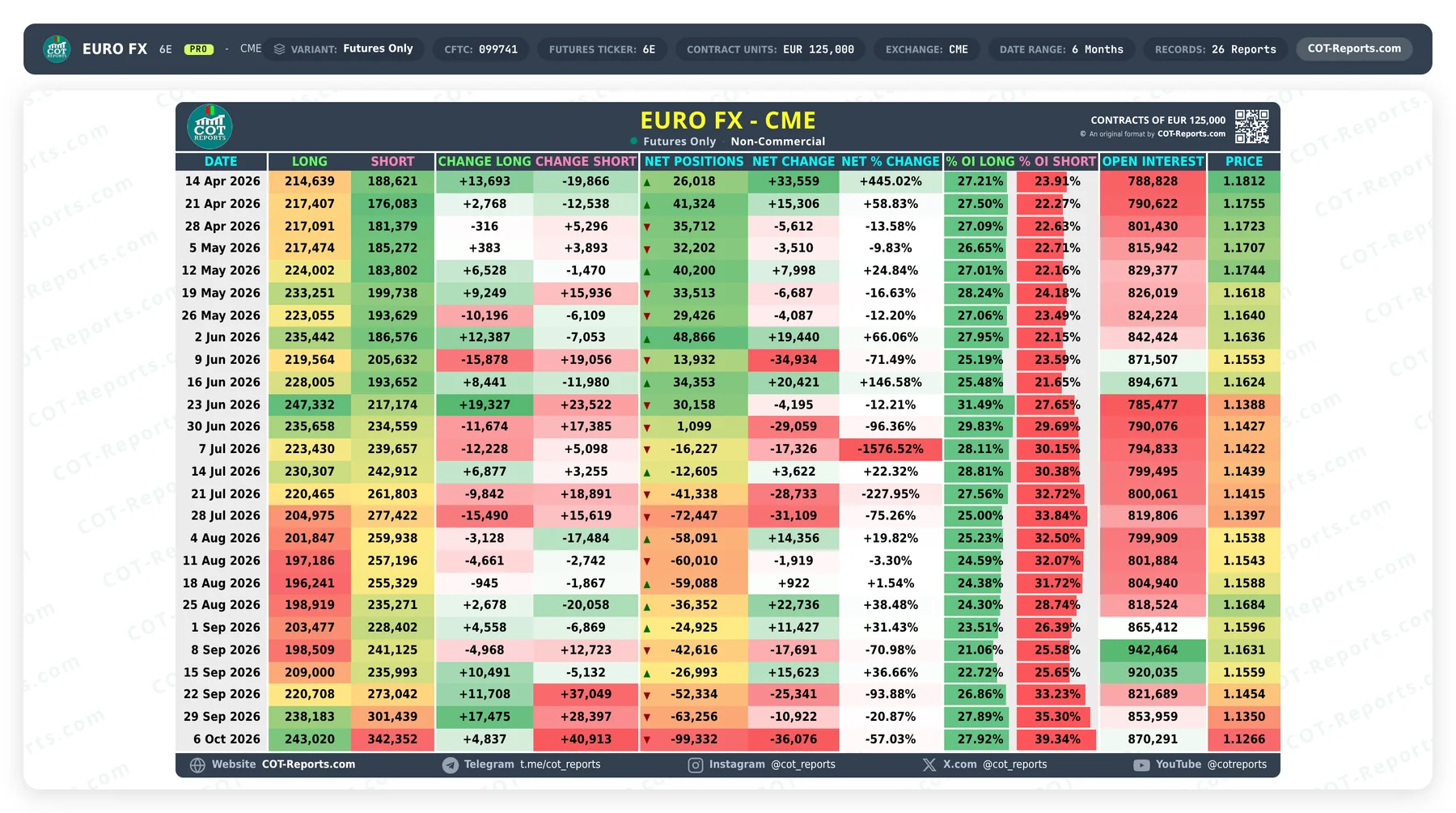1456x813 pixels.
Task: Open COT-Reports.com website link in footer
Action: pyautogui.click(x=308, y=764)
